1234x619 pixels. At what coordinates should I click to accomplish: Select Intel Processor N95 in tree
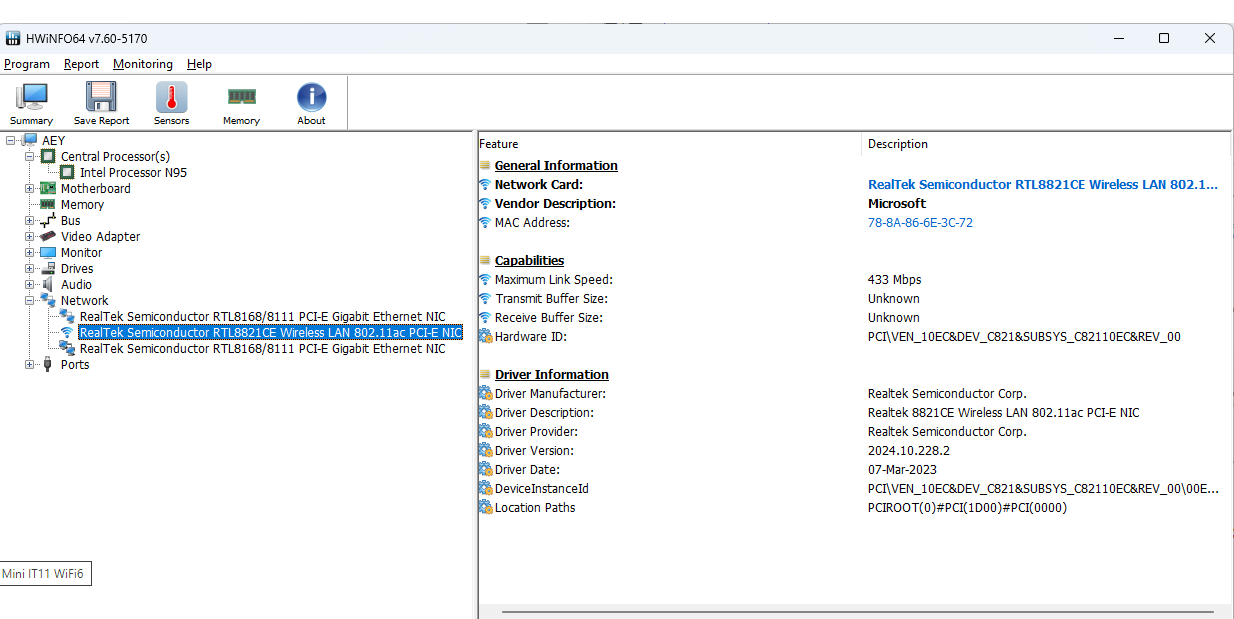[x=133, y=172]
